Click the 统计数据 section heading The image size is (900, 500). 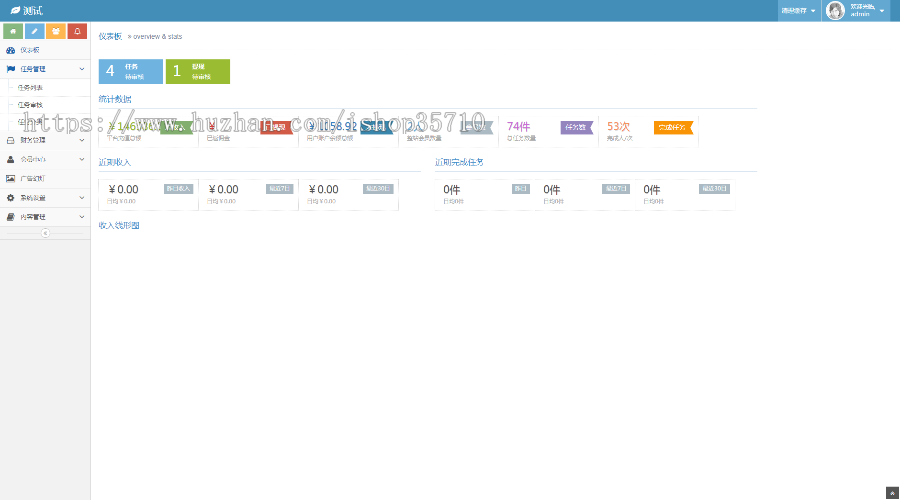pyautogui.click(x=115, y=99)
